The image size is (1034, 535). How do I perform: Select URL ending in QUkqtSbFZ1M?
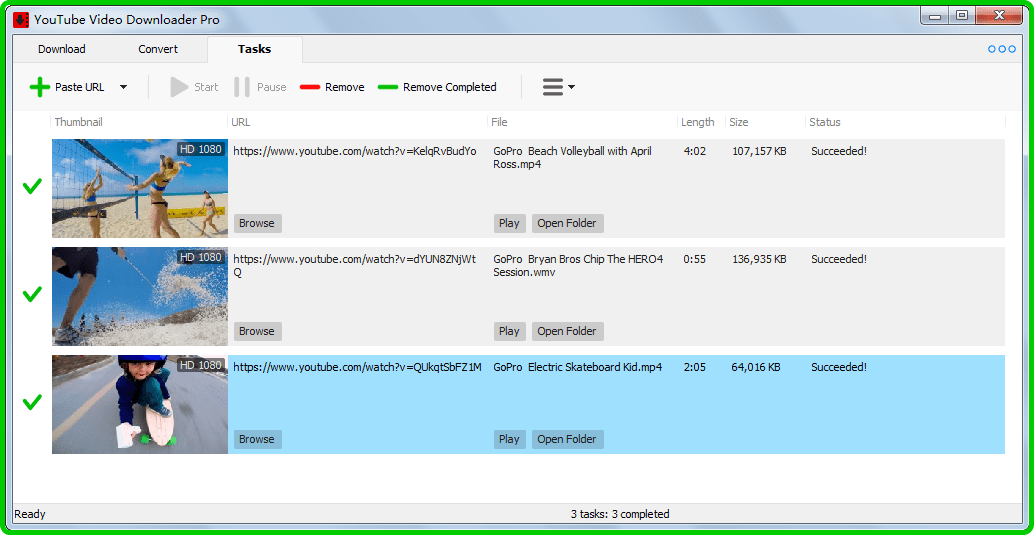357,367
